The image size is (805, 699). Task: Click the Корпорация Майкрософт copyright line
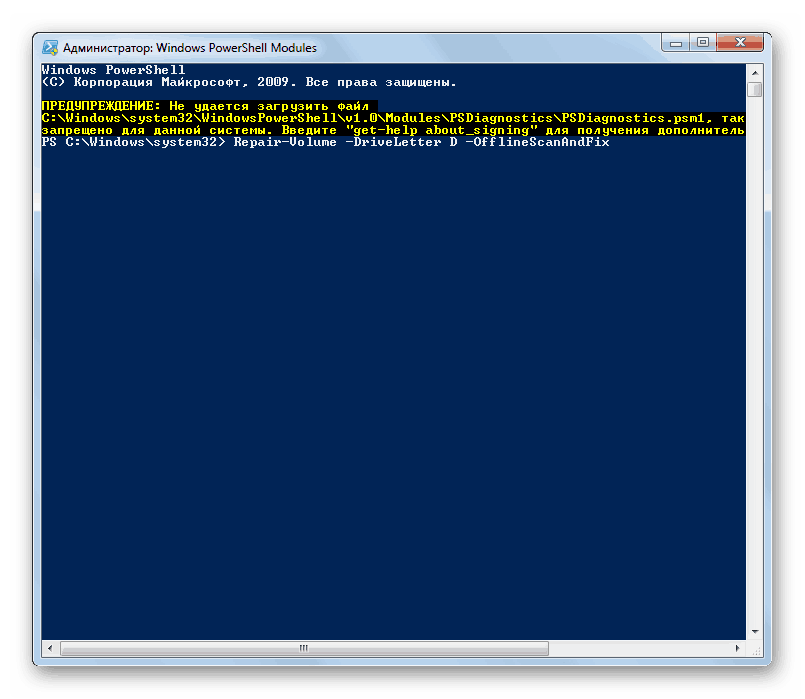249,82
